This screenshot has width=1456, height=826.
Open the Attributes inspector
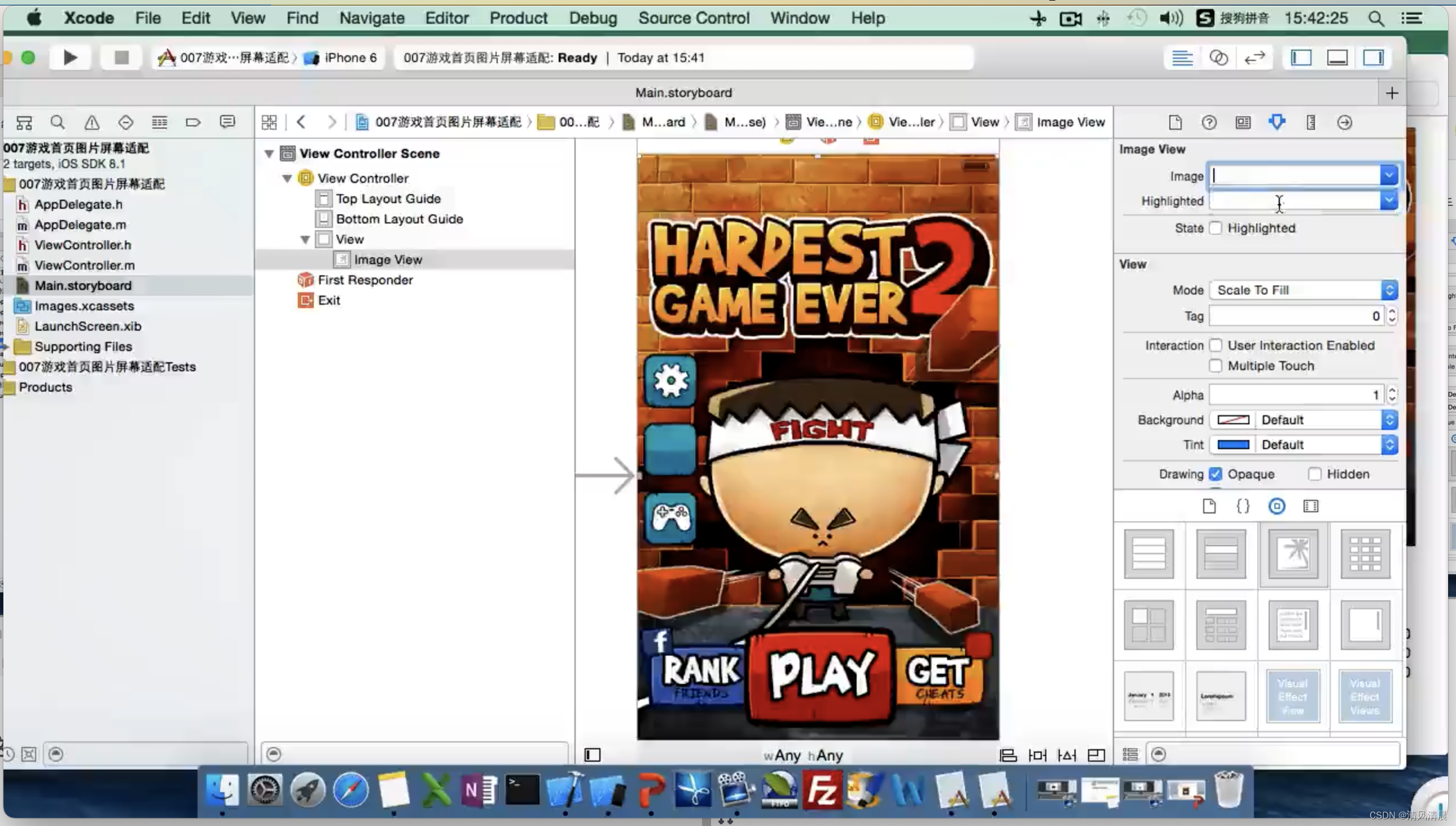point(1277,122)
